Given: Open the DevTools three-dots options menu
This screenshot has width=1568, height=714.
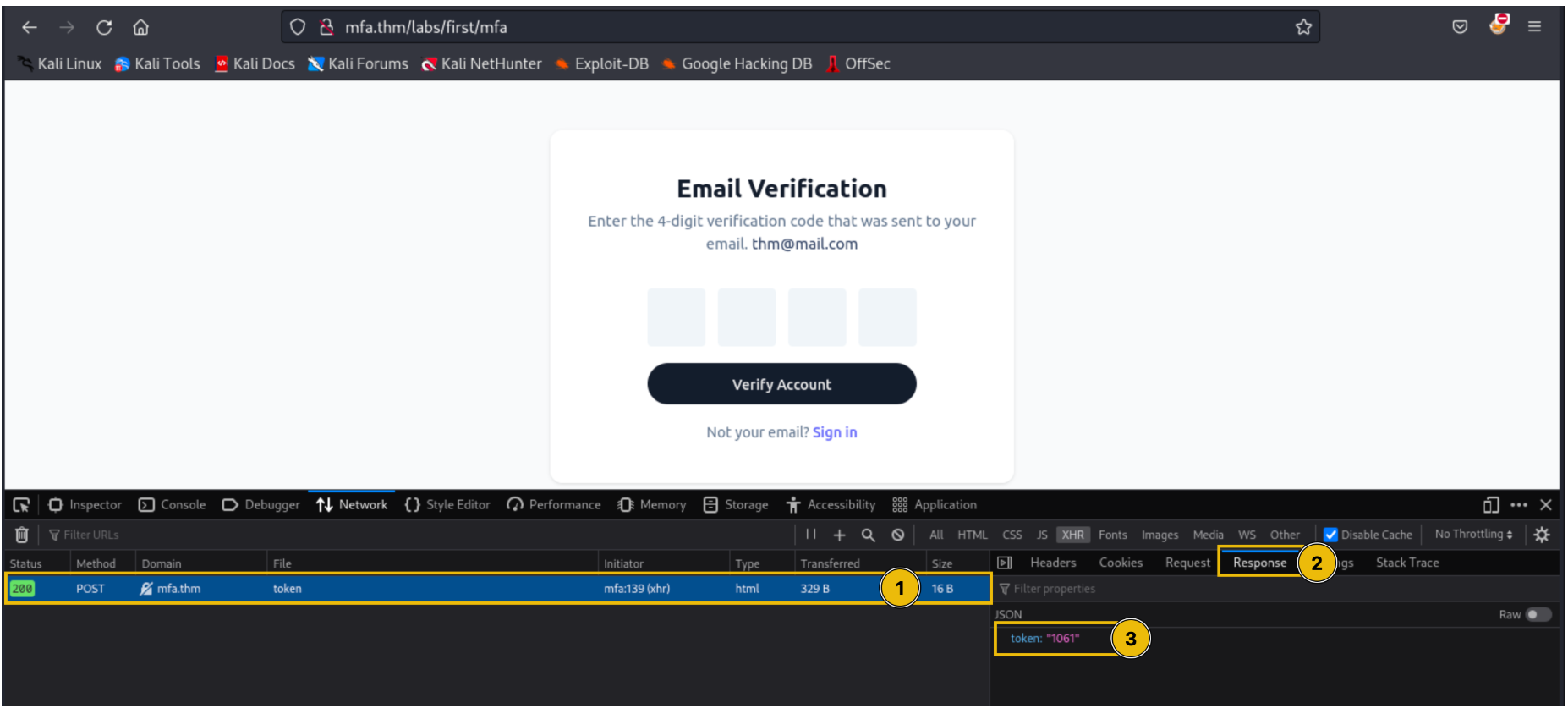Looking at the screenshot, I should coord(1519,505).
